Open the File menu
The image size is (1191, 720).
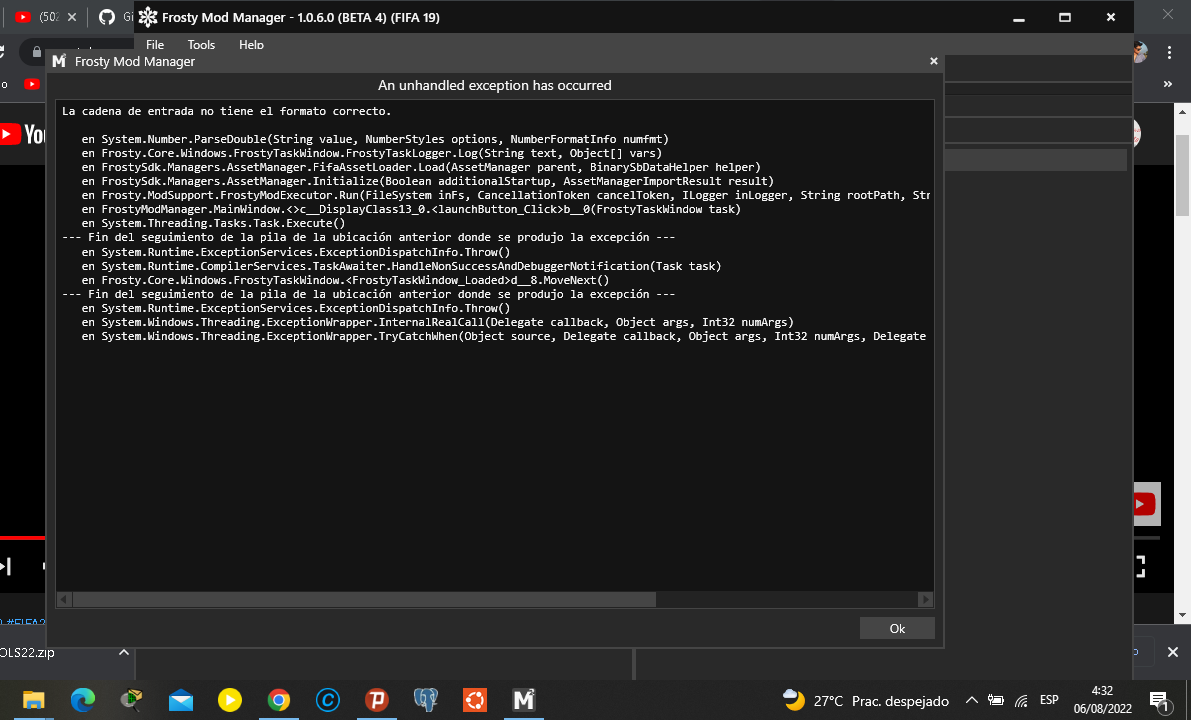[x=155, y=45]
